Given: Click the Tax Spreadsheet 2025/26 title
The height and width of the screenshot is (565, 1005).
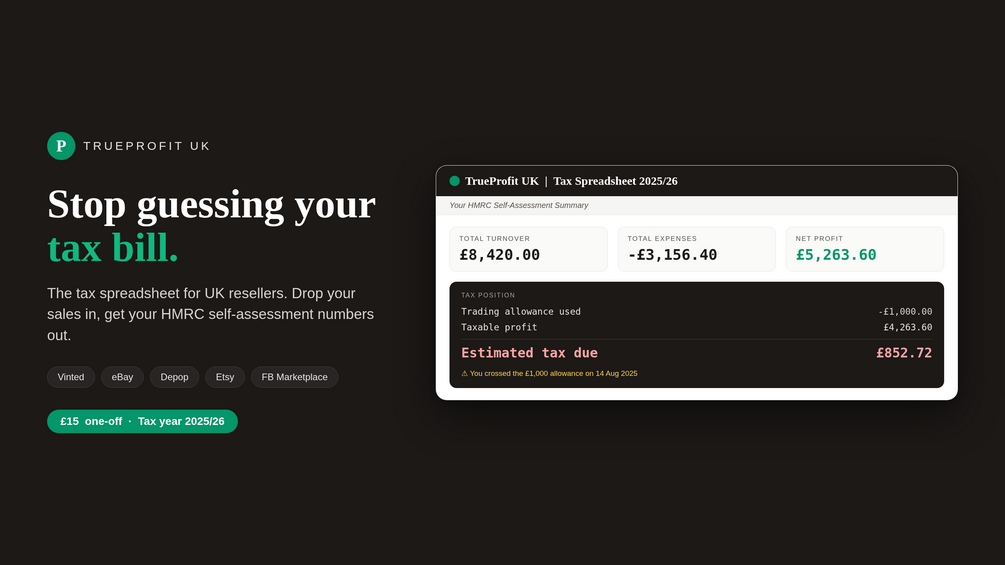Looking at the screenshot, I should coord(615,181).
